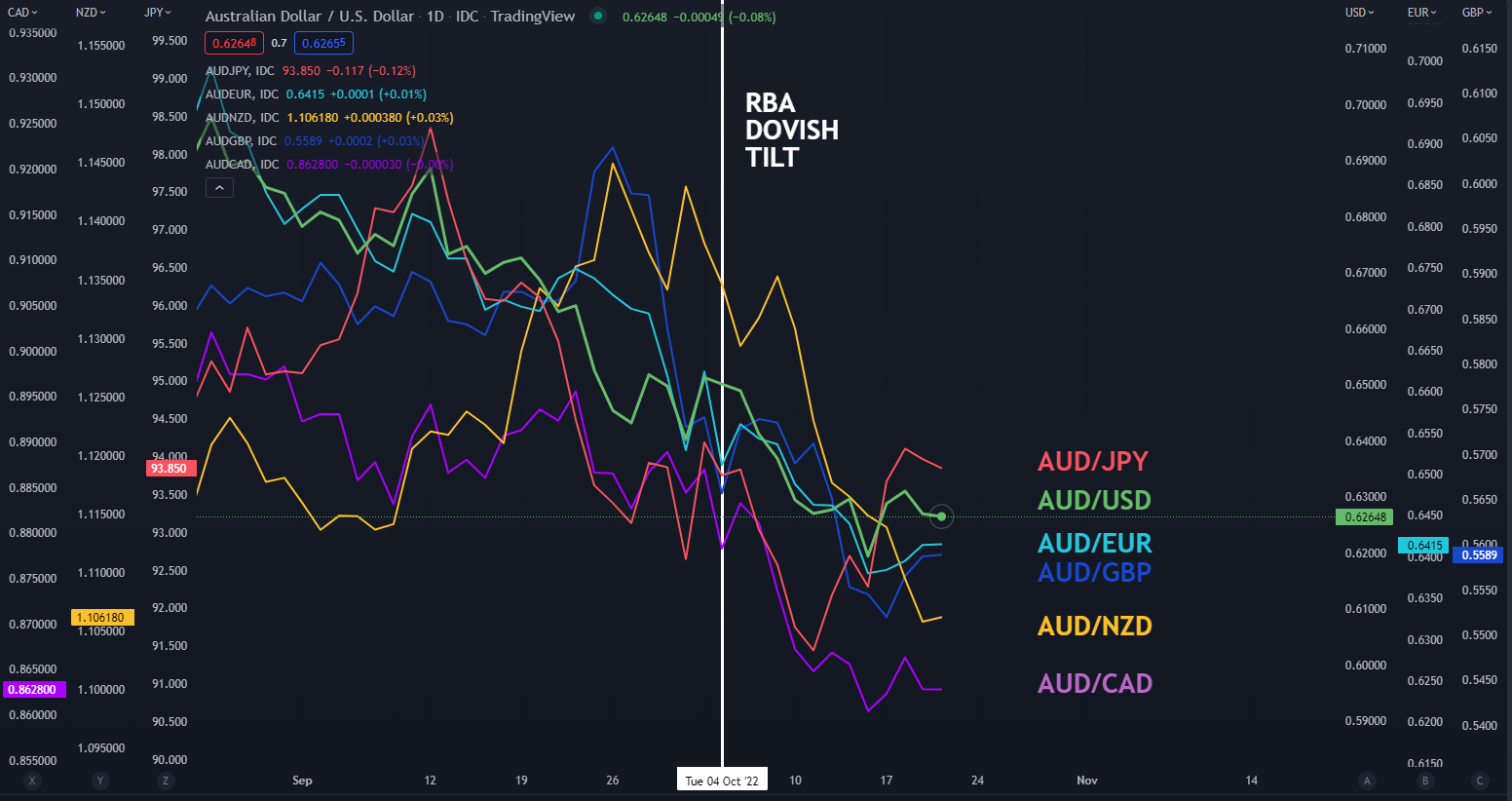Click the blue buy price 0.62655 button

323,43
